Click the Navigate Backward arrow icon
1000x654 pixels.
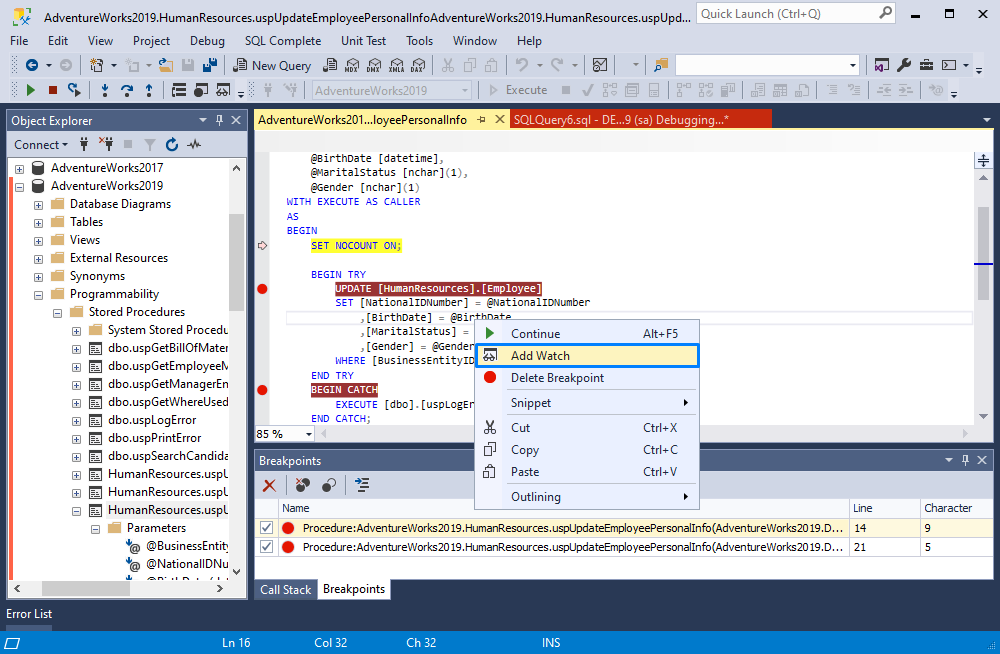tap(31, 65)
